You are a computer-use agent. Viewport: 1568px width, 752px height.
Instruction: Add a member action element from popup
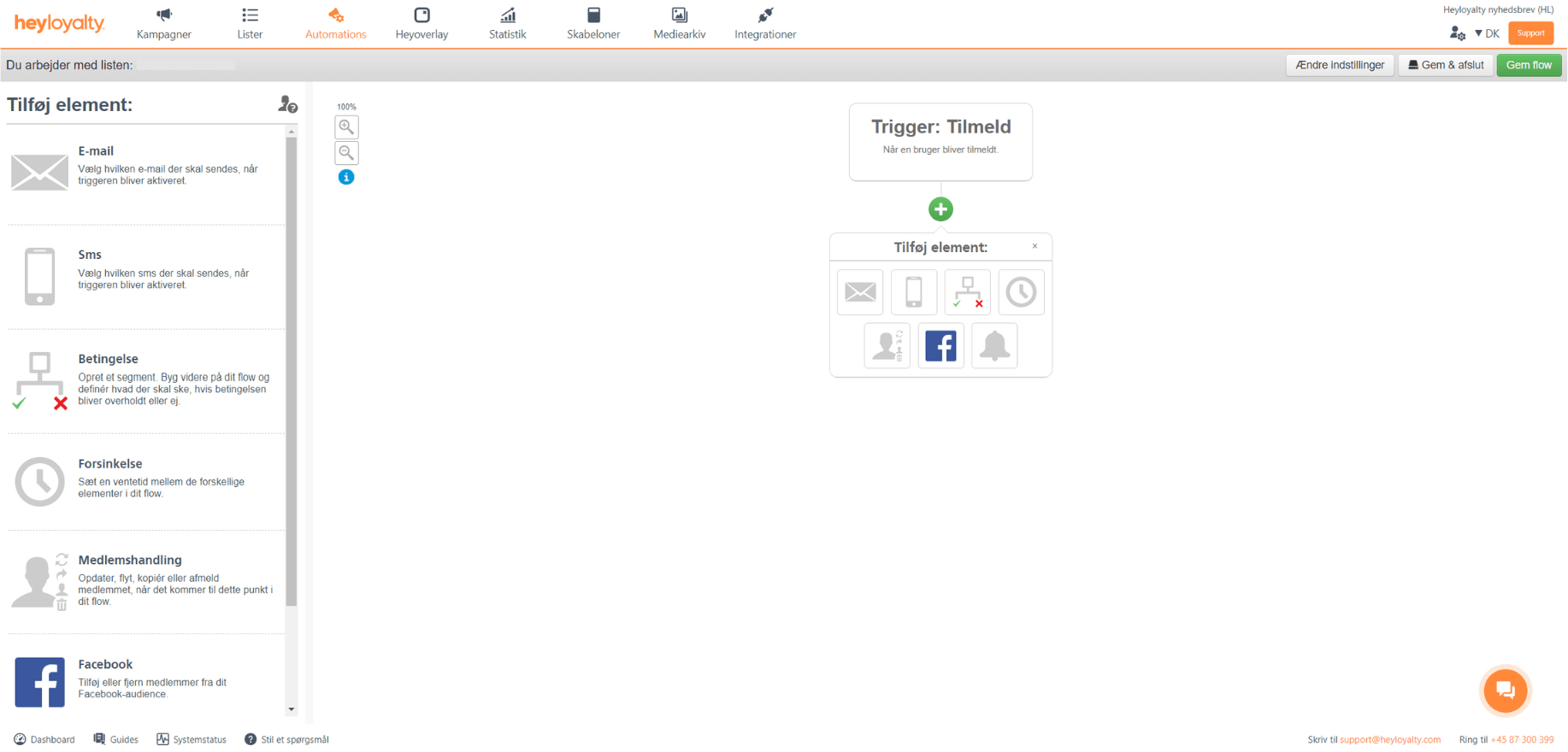point(887,346)
